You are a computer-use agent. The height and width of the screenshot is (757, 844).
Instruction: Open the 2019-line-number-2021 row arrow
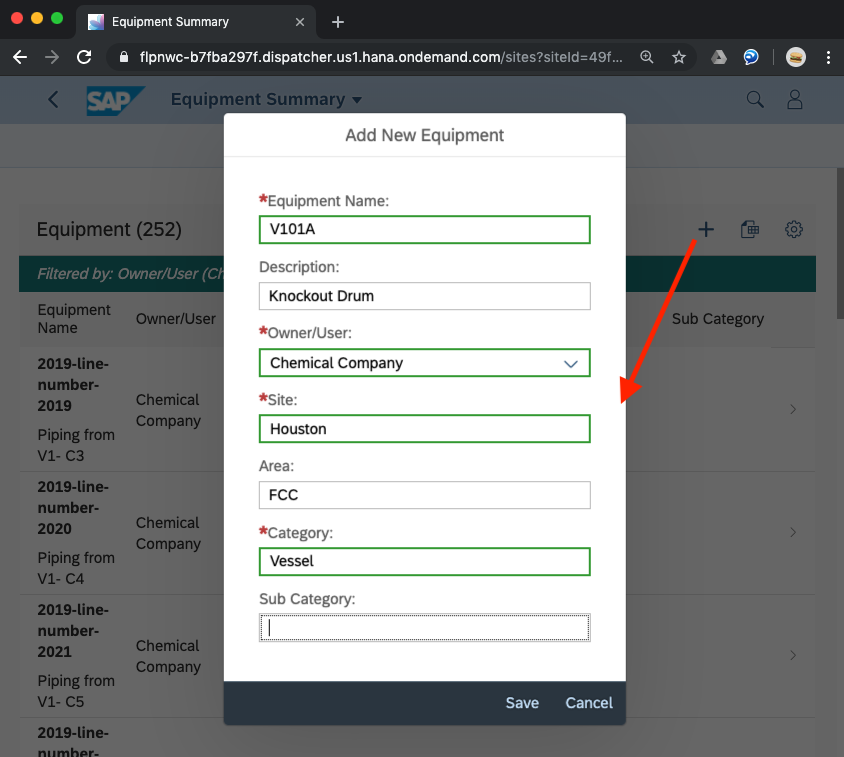coord(793,655)
